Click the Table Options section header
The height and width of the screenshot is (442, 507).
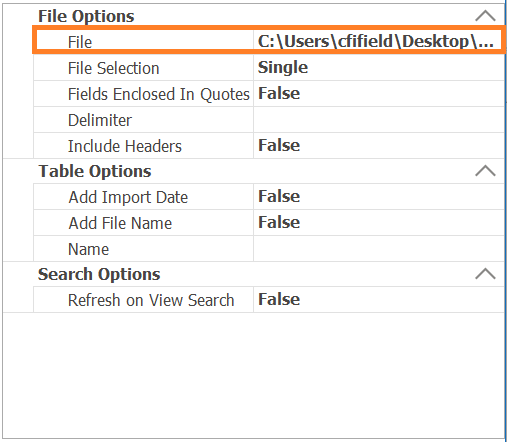click(x=95, y=171)
